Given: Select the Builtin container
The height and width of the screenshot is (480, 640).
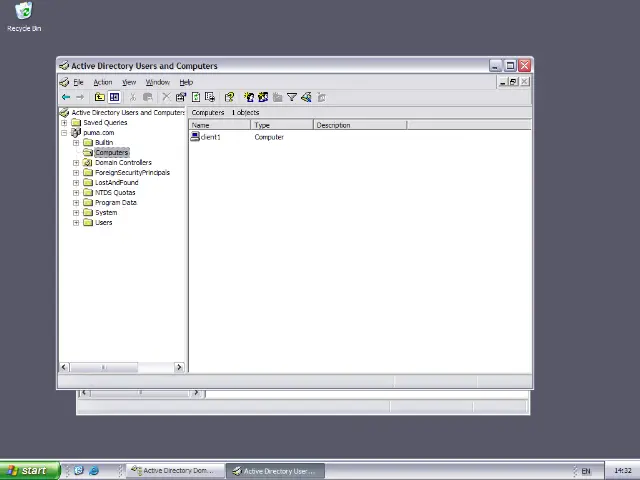Looking at the screenshot, I should (x=104, y=142).
